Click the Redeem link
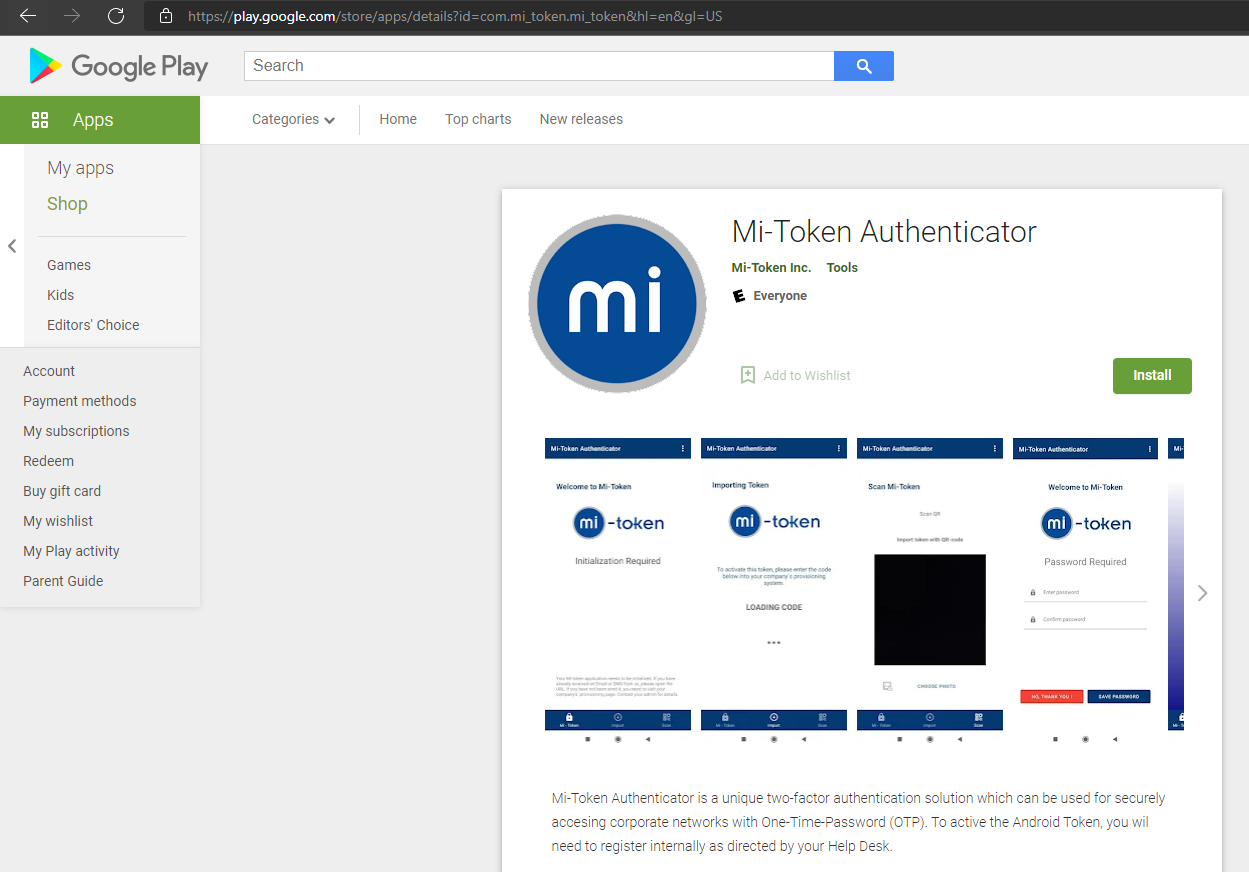Screen dimensions: 1249x872 (x=49, y=461)
